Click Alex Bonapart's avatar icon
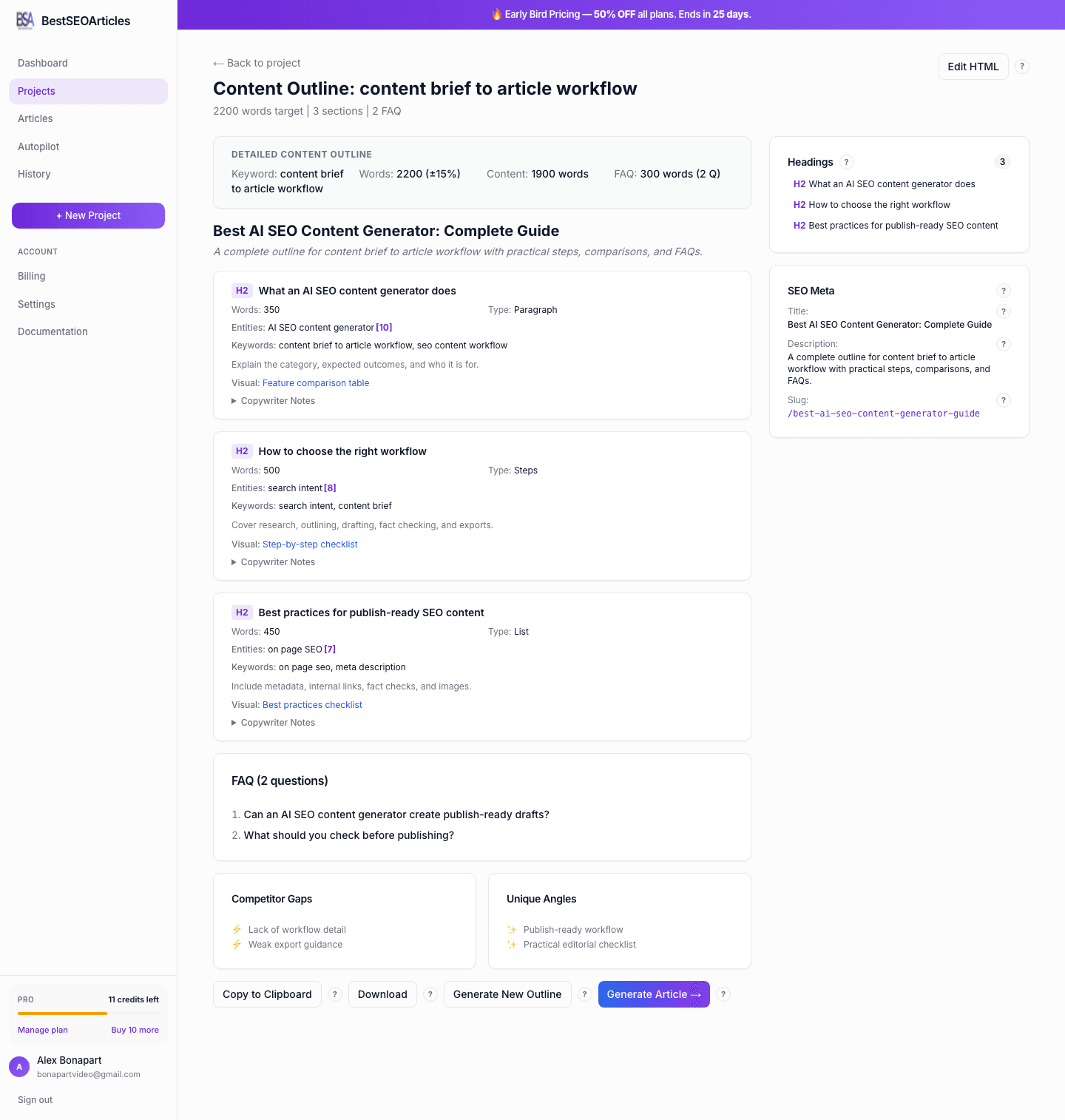 tap(19, 1067)
